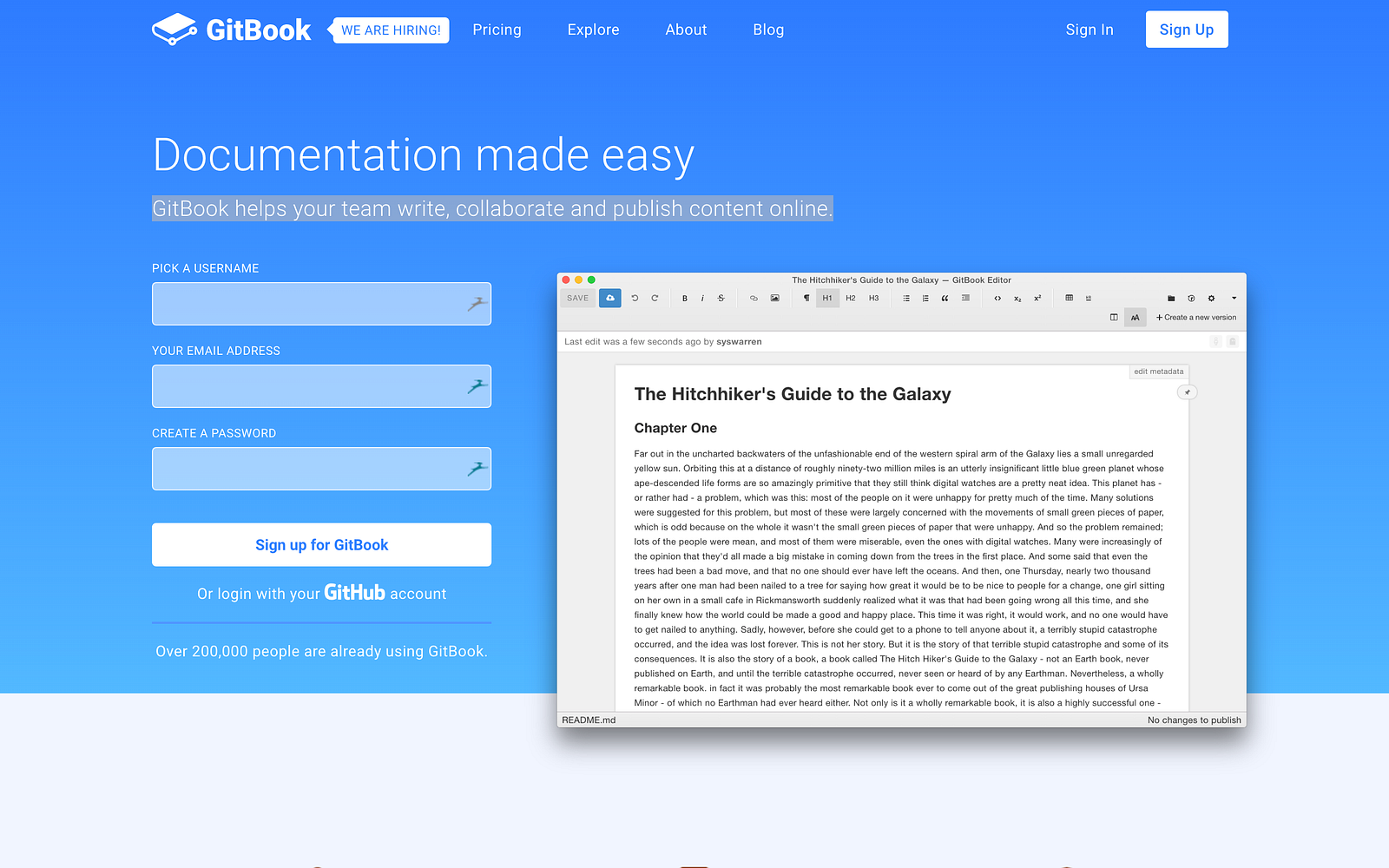The image size is (1389, 868).
Task: Visit the Blog from the navigation
Action: [768, 30]
